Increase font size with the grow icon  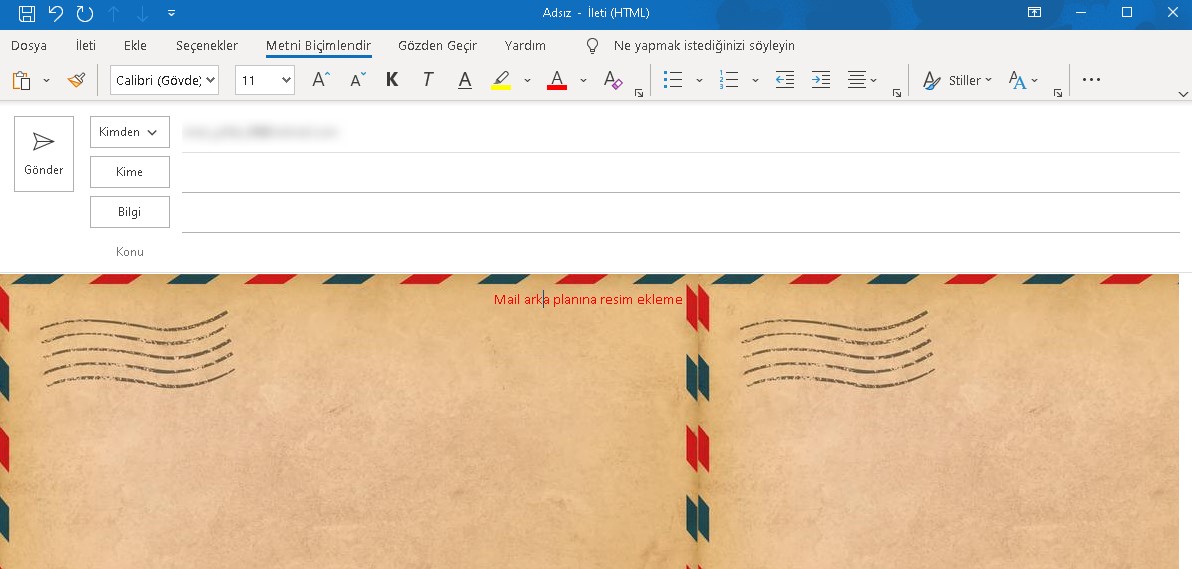[320, 80]
